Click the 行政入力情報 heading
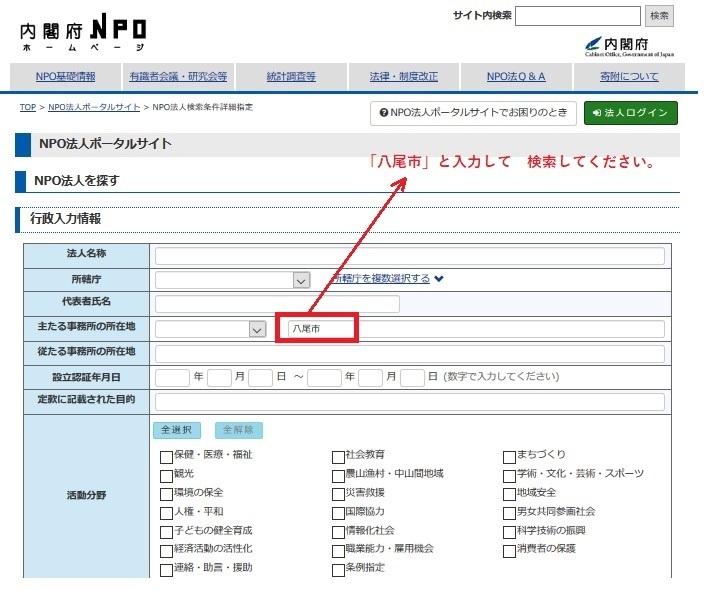 click(66, 219)
